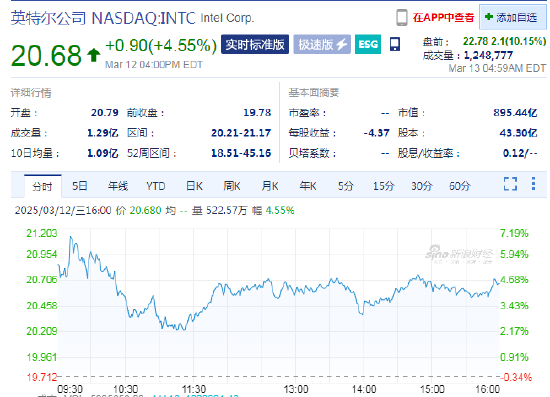Click the 区间 value 20.21-21.17
The height and width of the screenshot is (397, 550).
(241, 133)
